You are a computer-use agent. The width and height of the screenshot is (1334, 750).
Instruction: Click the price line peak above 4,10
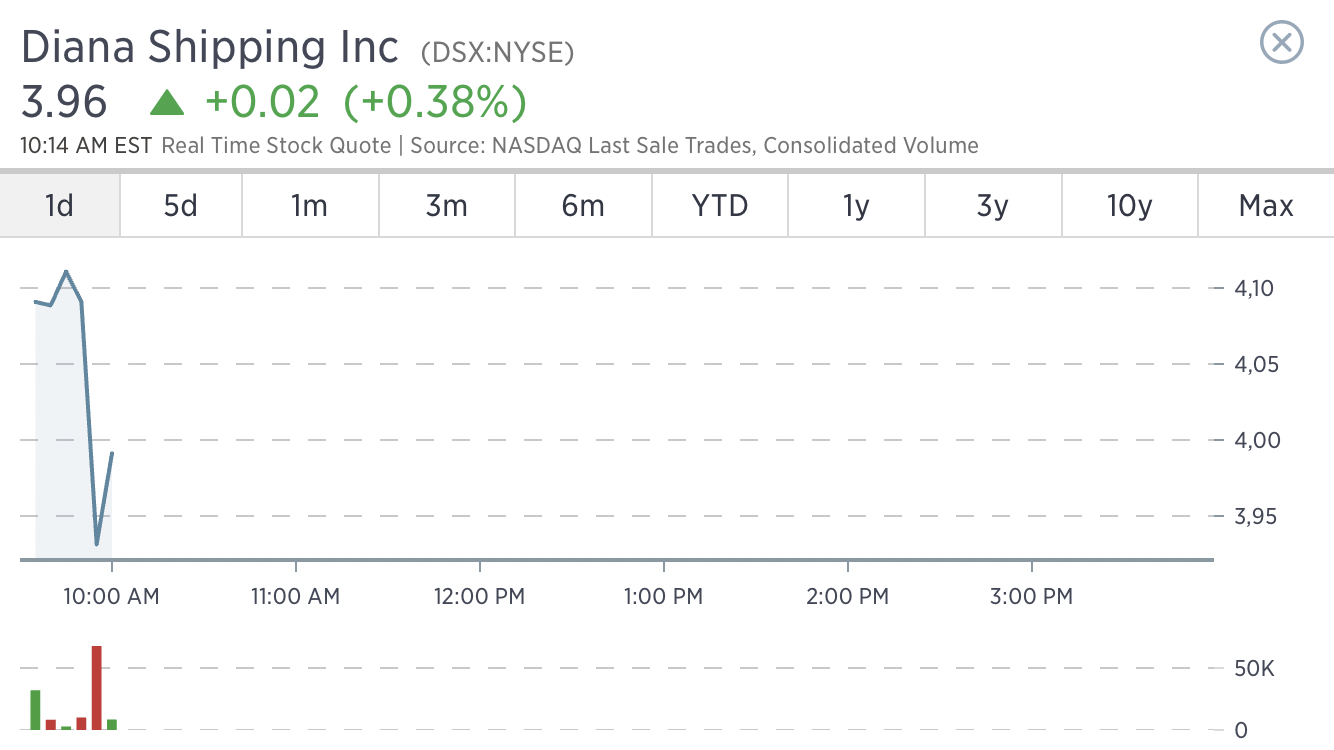(x=66, y=272)
